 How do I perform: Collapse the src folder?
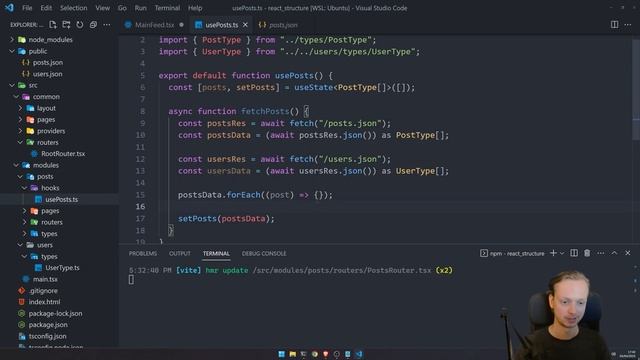pyautogui.click(x=33, y=85)
